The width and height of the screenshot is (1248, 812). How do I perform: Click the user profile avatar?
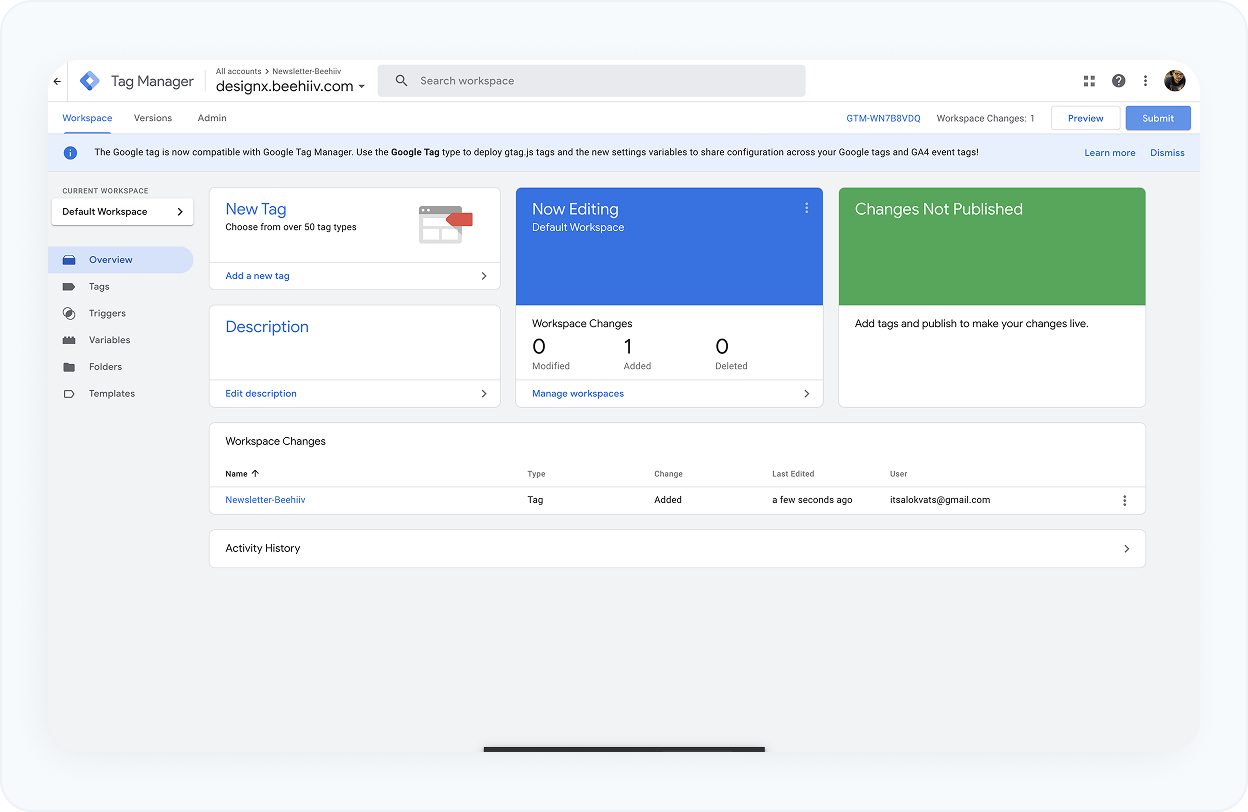click(x=1175, y=81)
